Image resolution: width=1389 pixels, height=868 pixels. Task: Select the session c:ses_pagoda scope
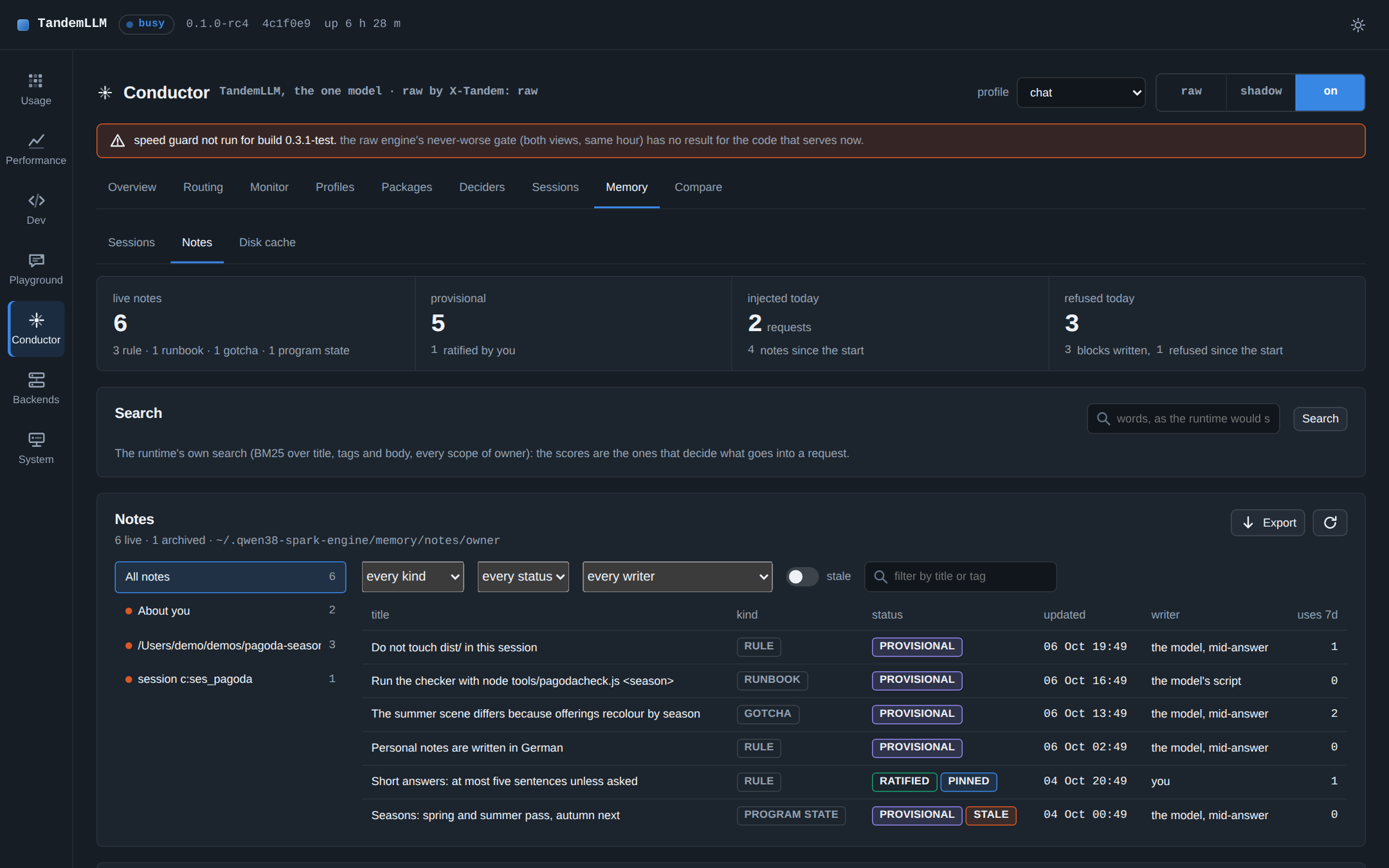[230, 679]
